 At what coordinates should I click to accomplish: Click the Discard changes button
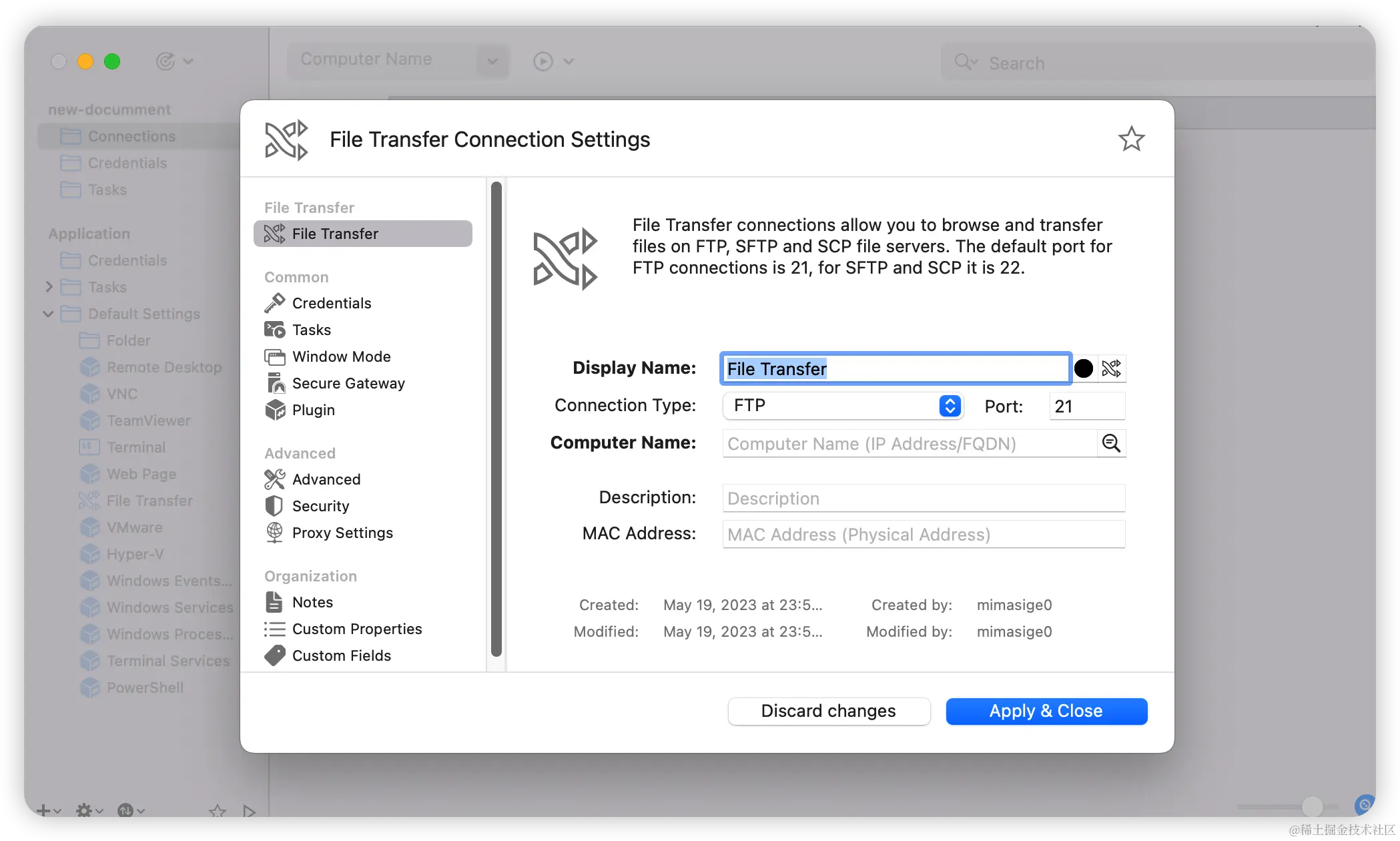click(828, 711)
